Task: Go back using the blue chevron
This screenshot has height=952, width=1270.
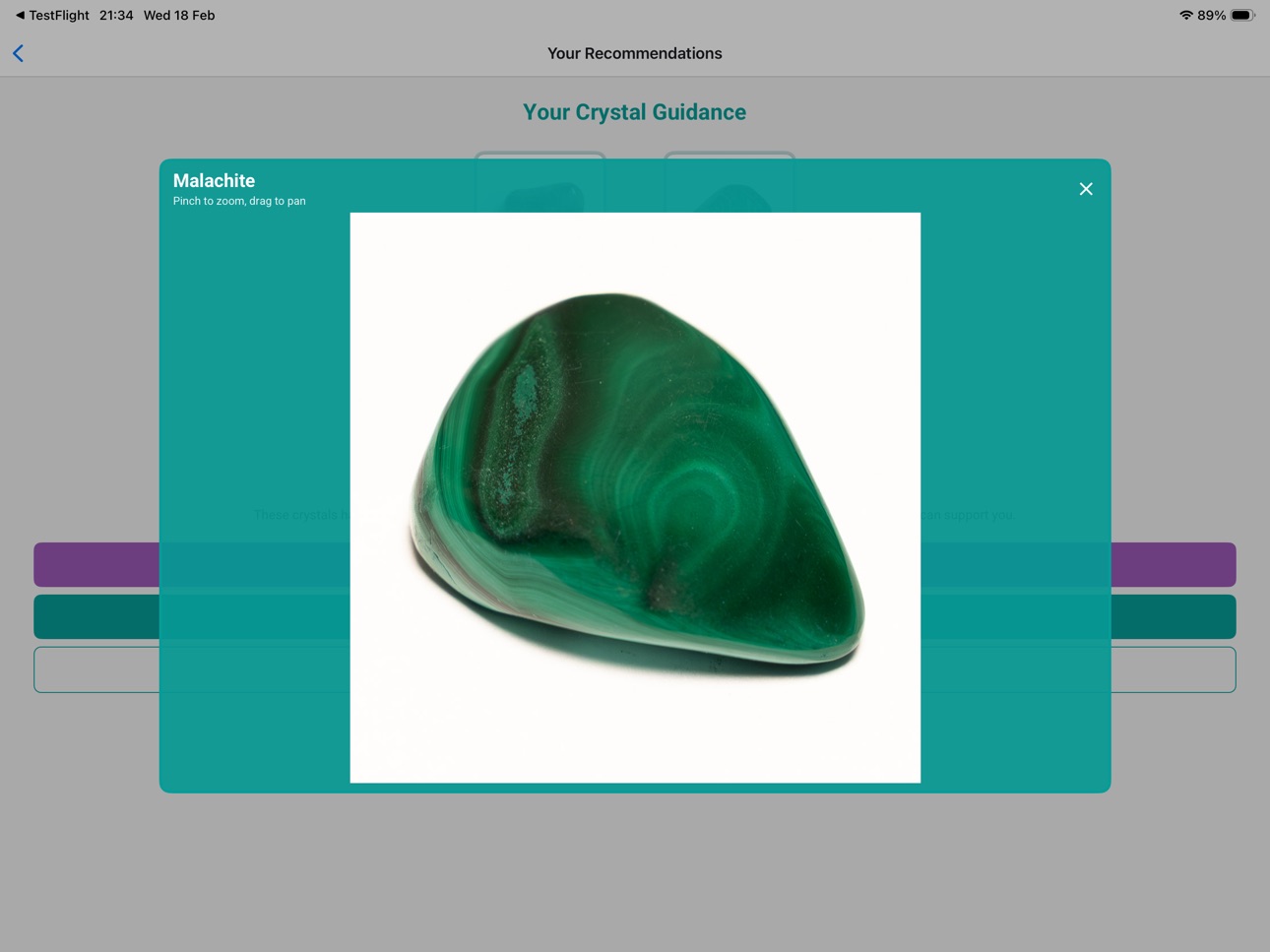Action: tap(18, 53)
